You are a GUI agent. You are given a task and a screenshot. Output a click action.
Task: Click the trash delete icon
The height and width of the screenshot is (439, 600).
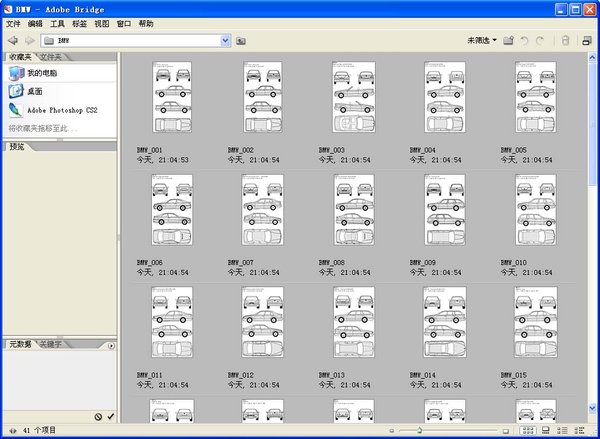tap(565, 41)
